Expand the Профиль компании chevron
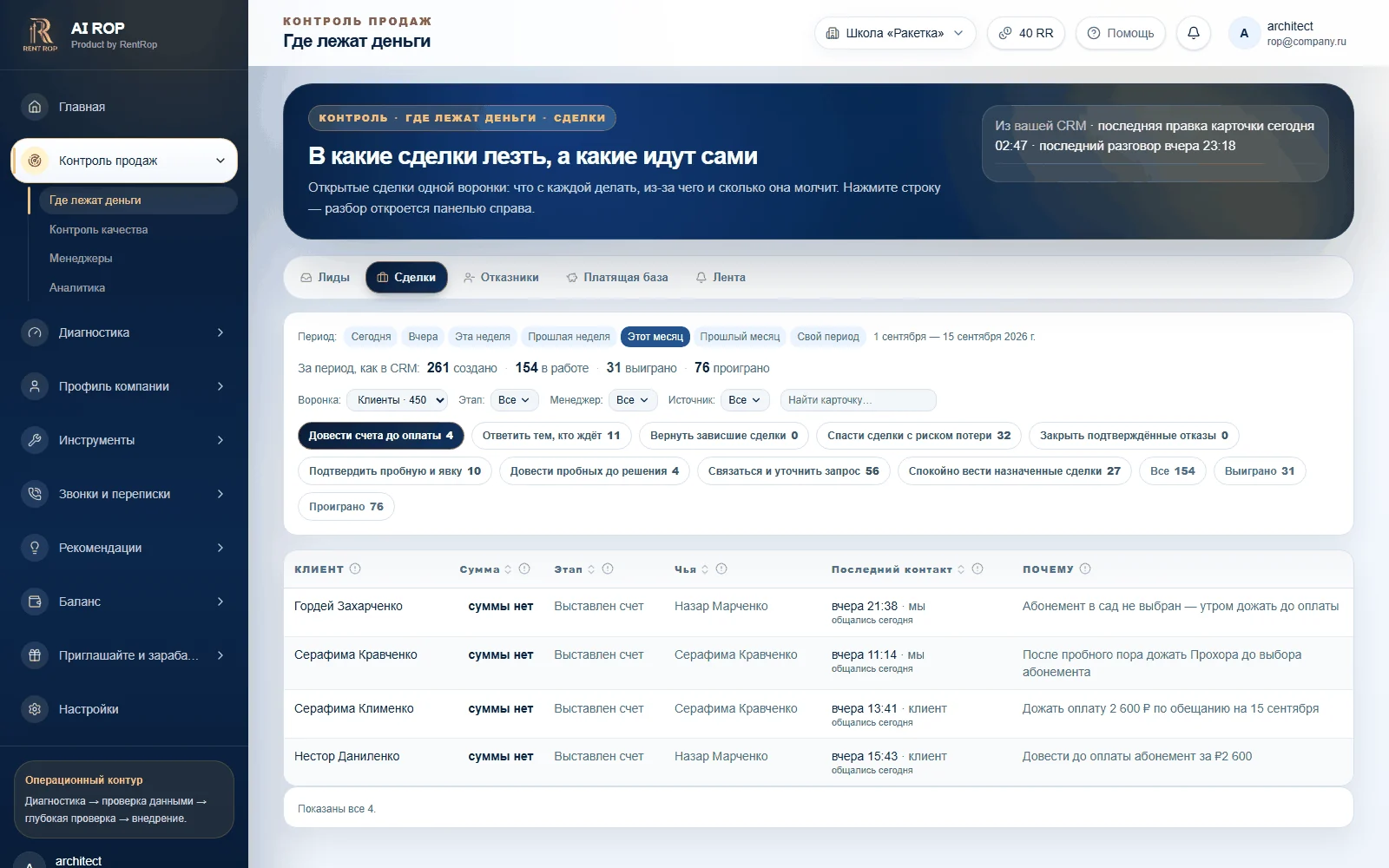The image size is (1389, 868). coord(221,386)
